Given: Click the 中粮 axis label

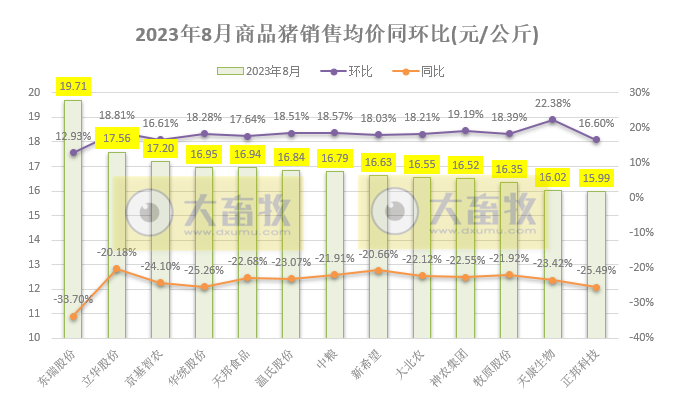Looking at the screenshot, I should (x=327, y=359).
